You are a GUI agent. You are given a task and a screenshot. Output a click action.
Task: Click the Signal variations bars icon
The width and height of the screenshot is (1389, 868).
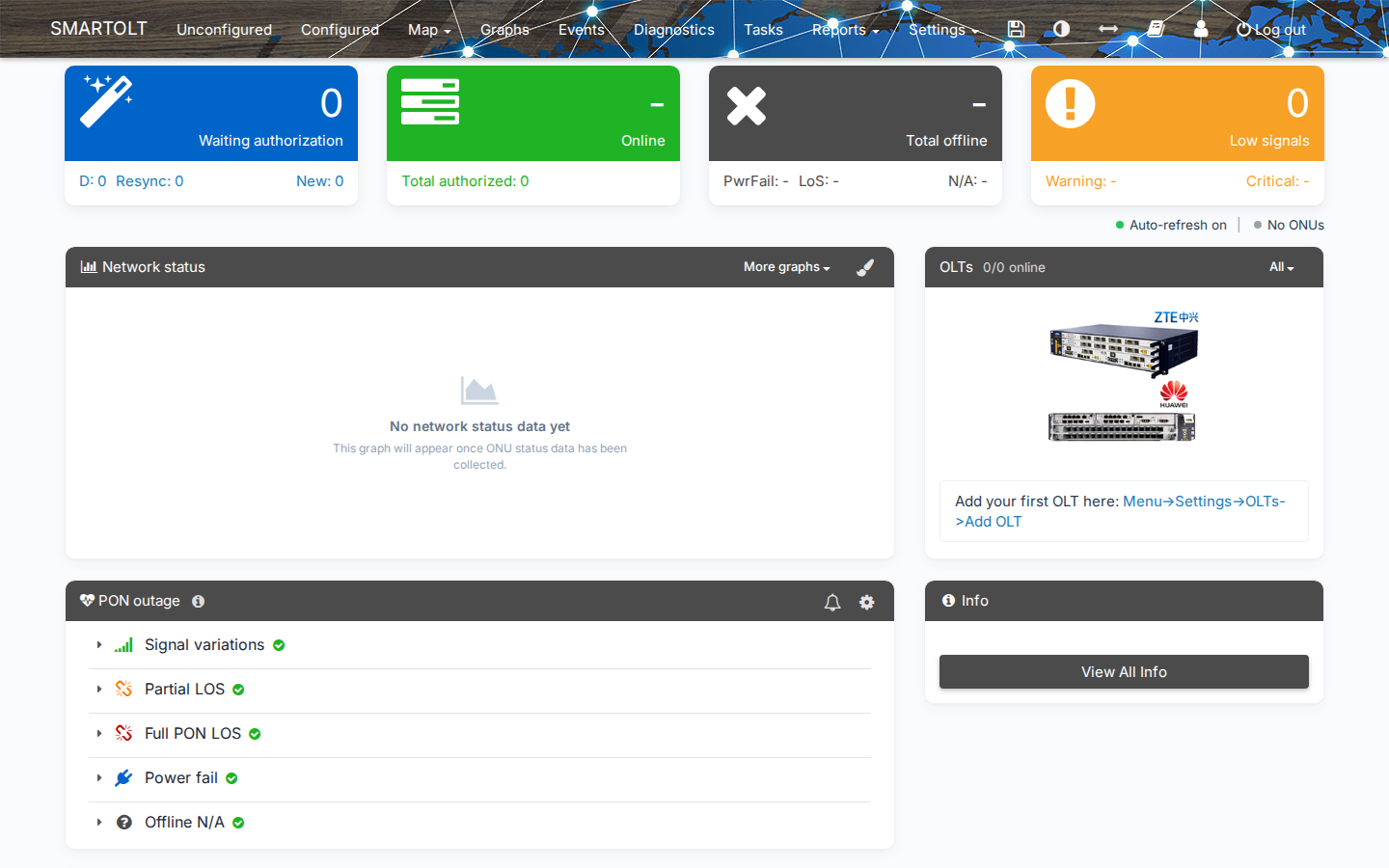coord(123,645)
